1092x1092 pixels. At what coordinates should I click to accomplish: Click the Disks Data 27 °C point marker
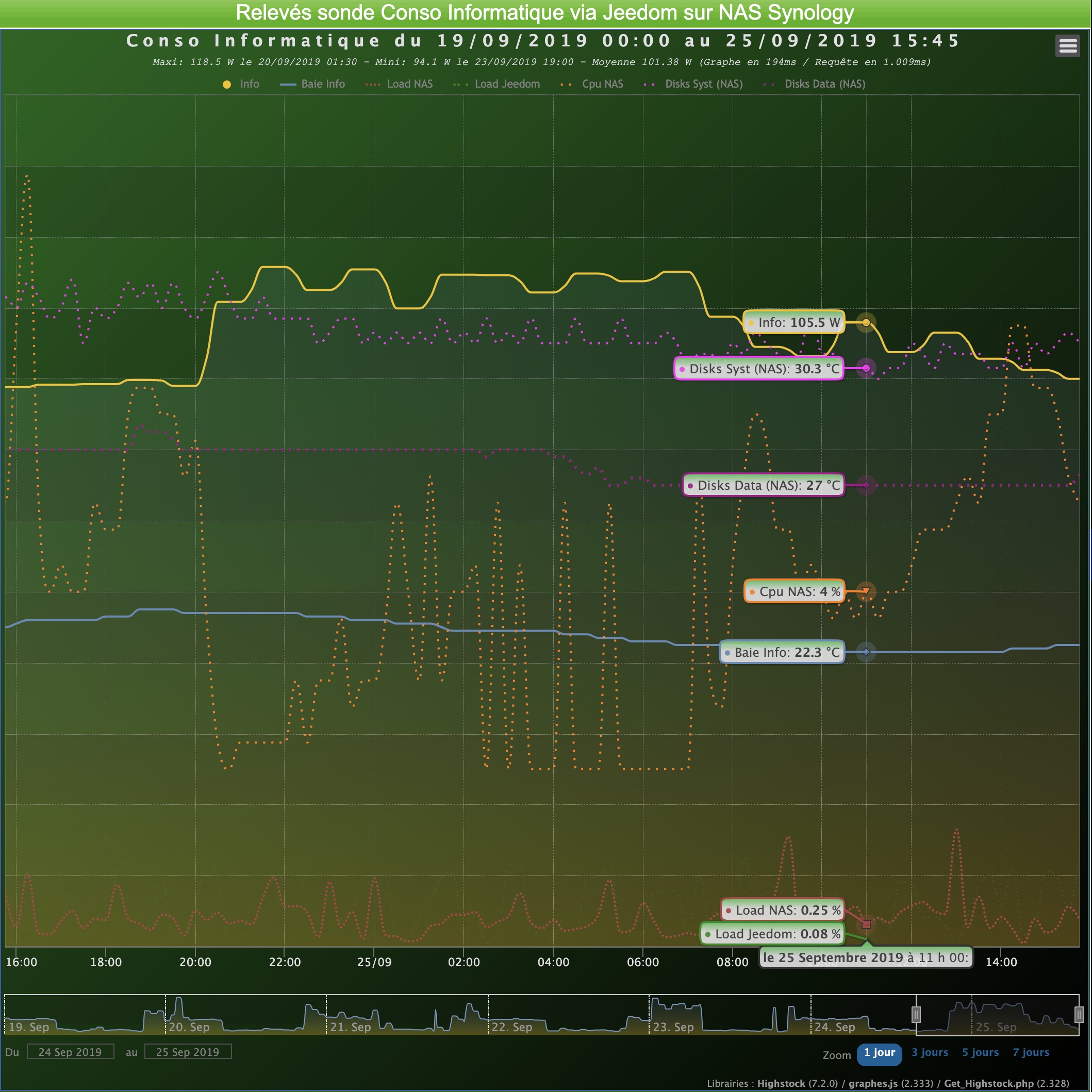click(866, 485)
